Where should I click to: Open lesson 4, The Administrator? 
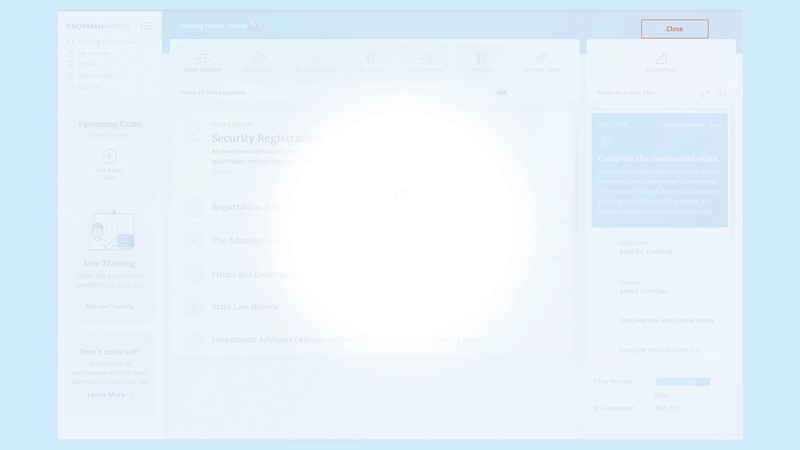click(x=371, y=240)
